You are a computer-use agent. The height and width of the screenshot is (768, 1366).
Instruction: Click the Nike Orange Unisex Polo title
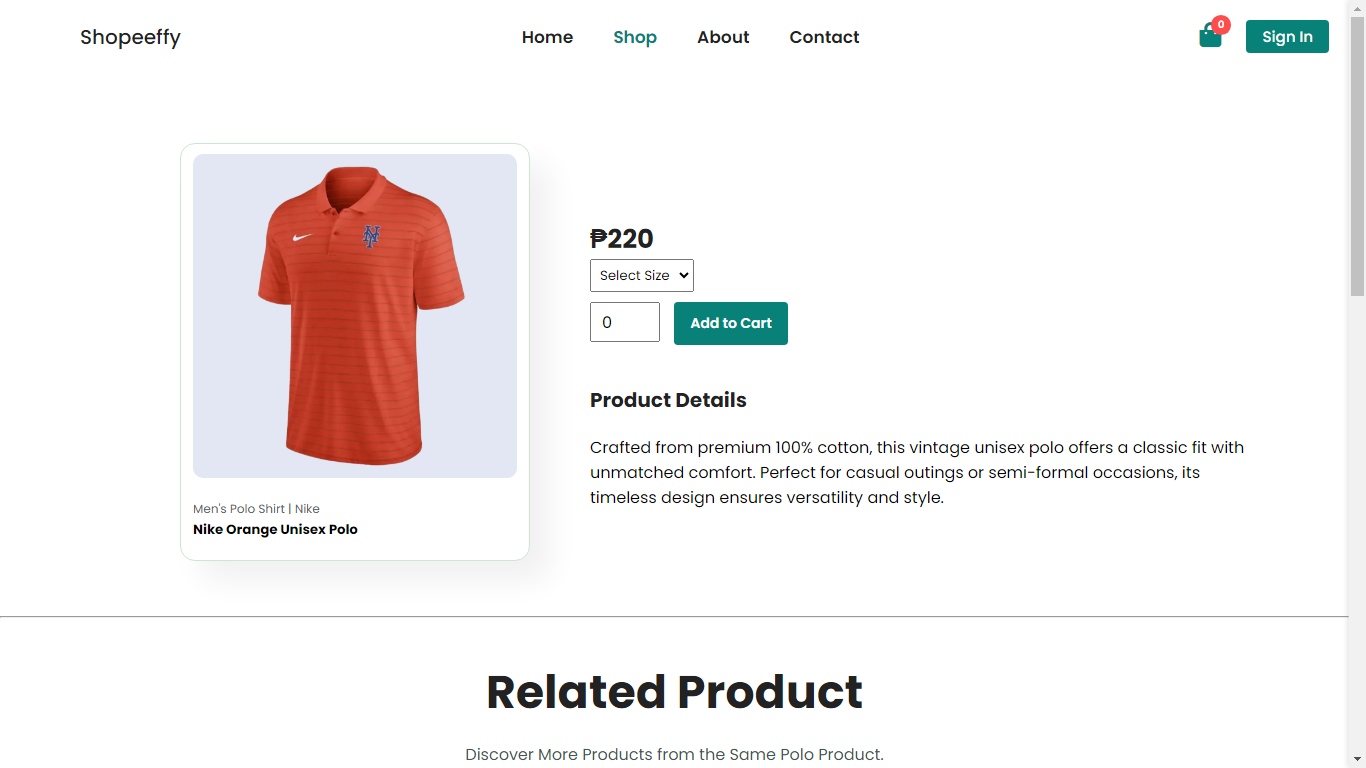tap(275, 529)
